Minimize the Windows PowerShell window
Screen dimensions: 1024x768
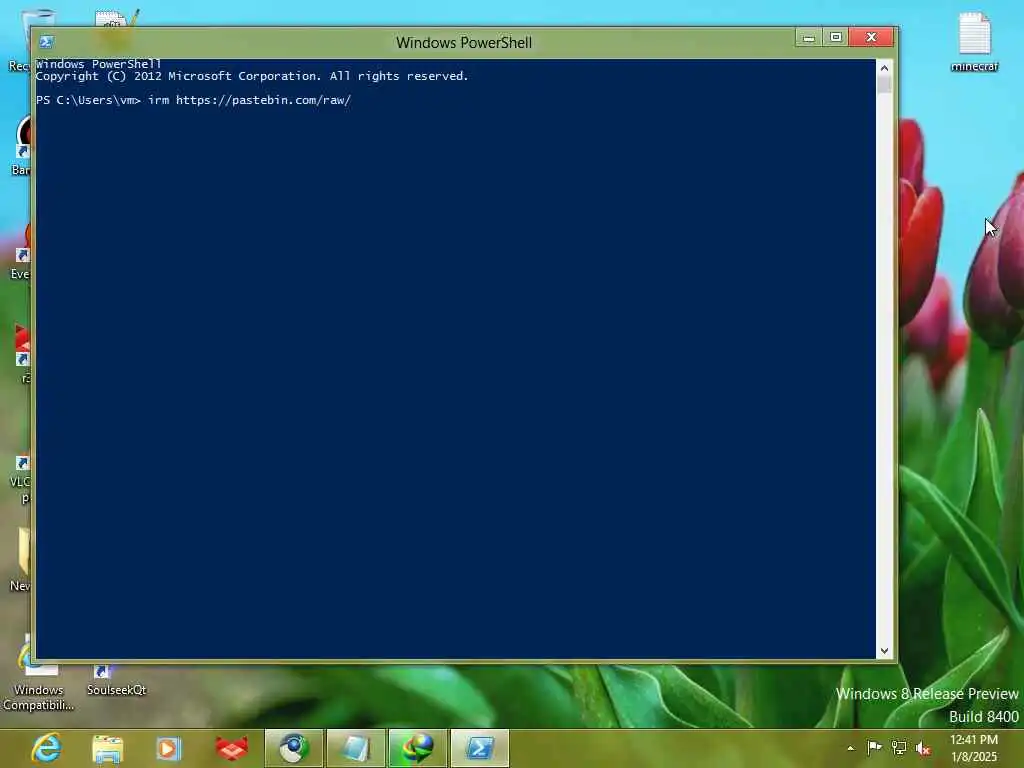click(808, 37)
